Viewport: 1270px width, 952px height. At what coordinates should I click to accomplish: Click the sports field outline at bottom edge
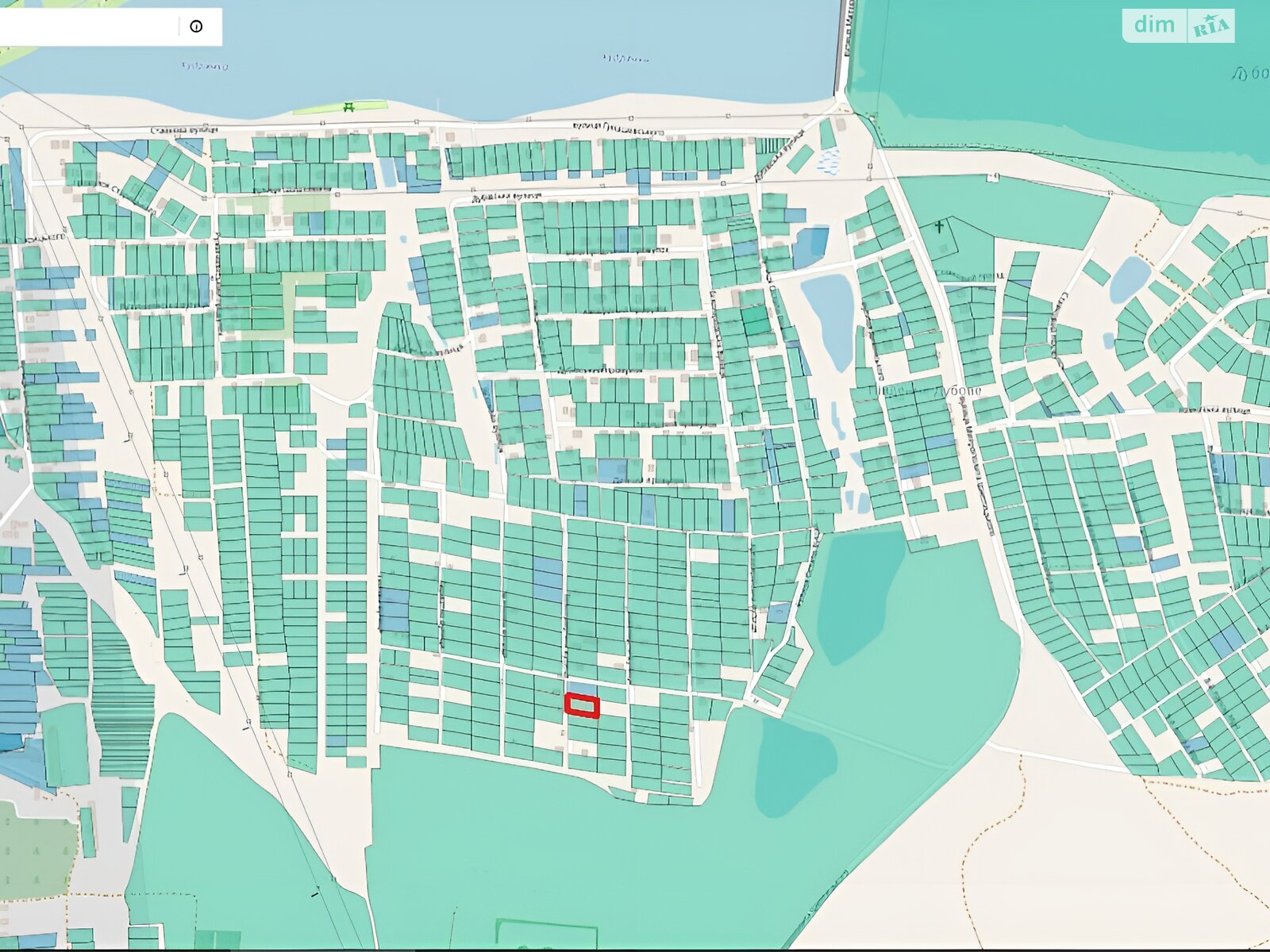pyautogui.click(x=524, y=933)
